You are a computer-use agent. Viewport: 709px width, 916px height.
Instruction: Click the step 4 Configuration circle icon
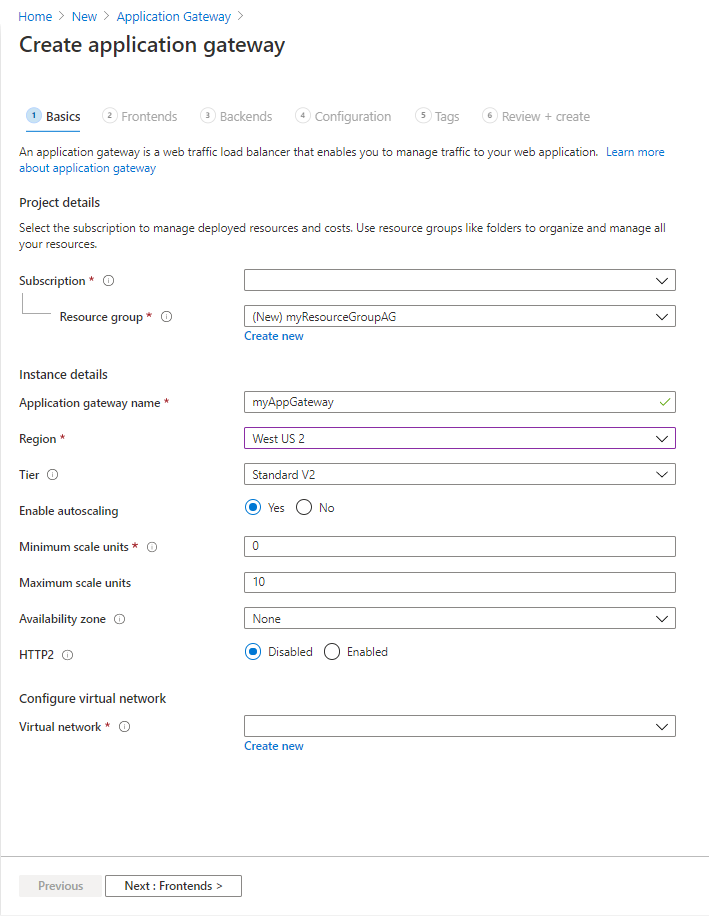[303, 115]
